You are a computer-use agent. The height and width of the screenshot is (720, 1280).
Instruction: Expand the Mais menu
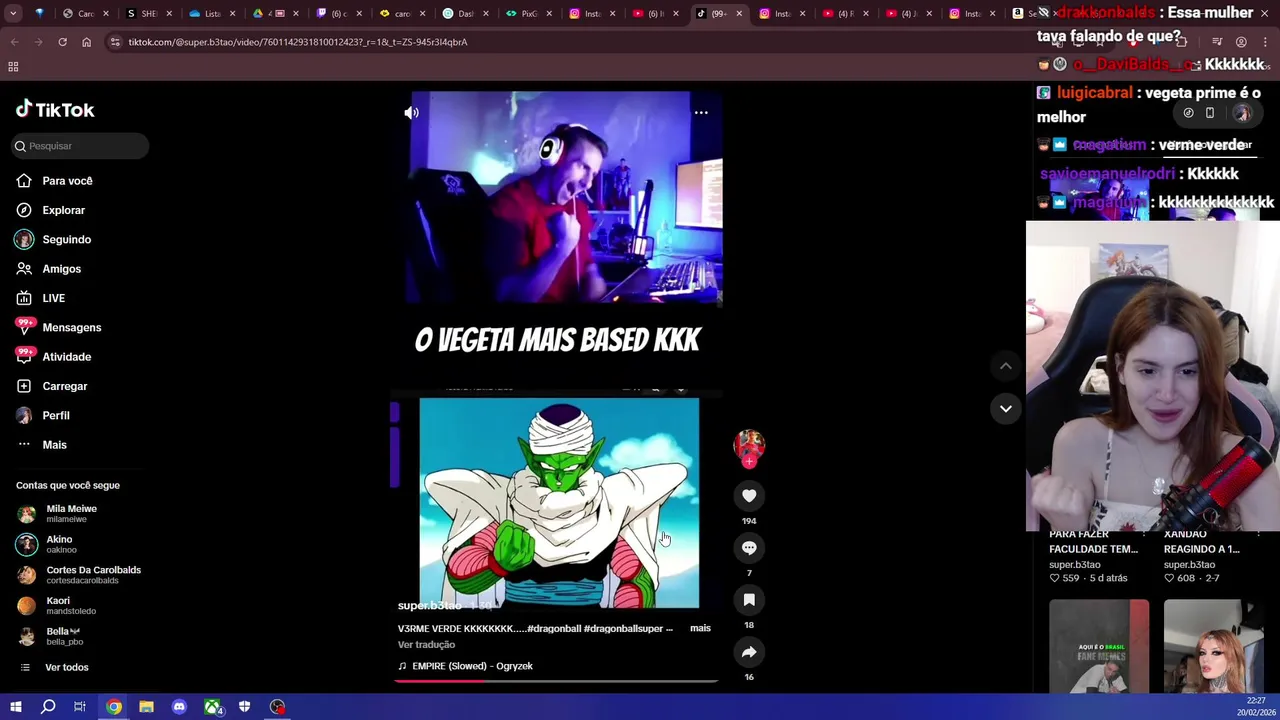(x=54, y=445)
